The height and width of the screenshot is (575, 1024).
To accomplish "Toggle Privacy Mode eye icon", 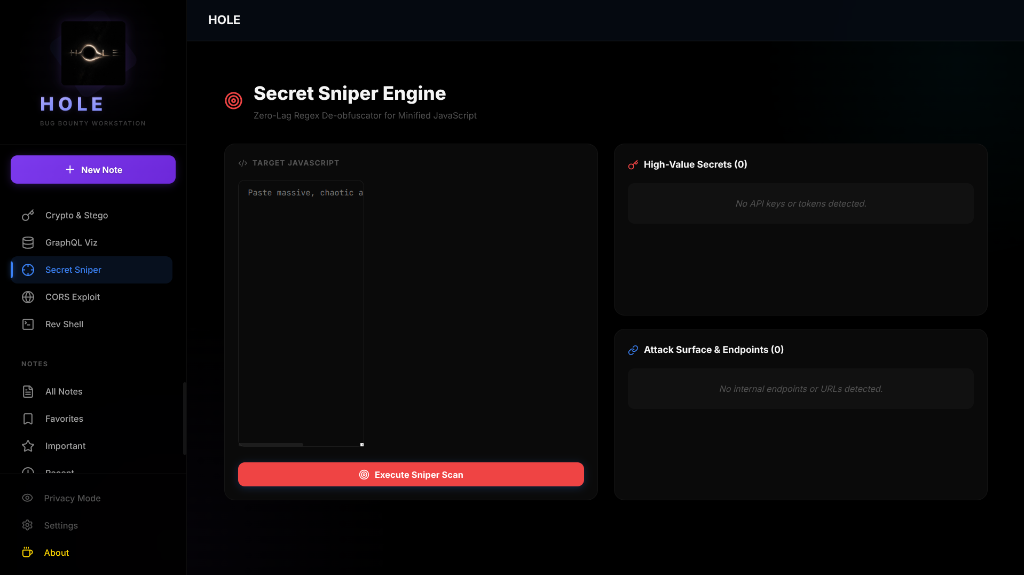I will (x=27, y=498).
